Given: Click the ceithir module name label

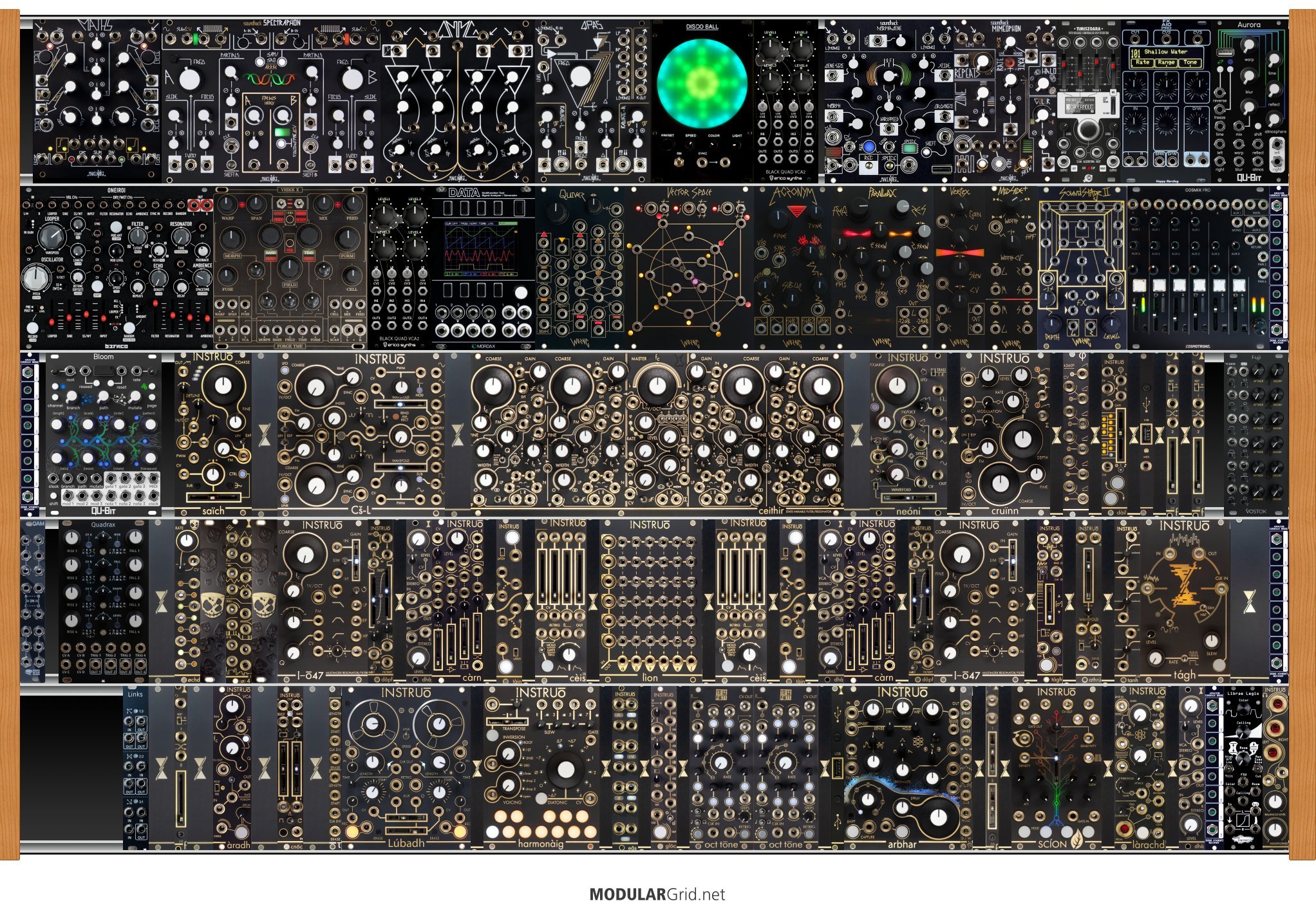Looking at the screenshot, I should click(771, 511).
